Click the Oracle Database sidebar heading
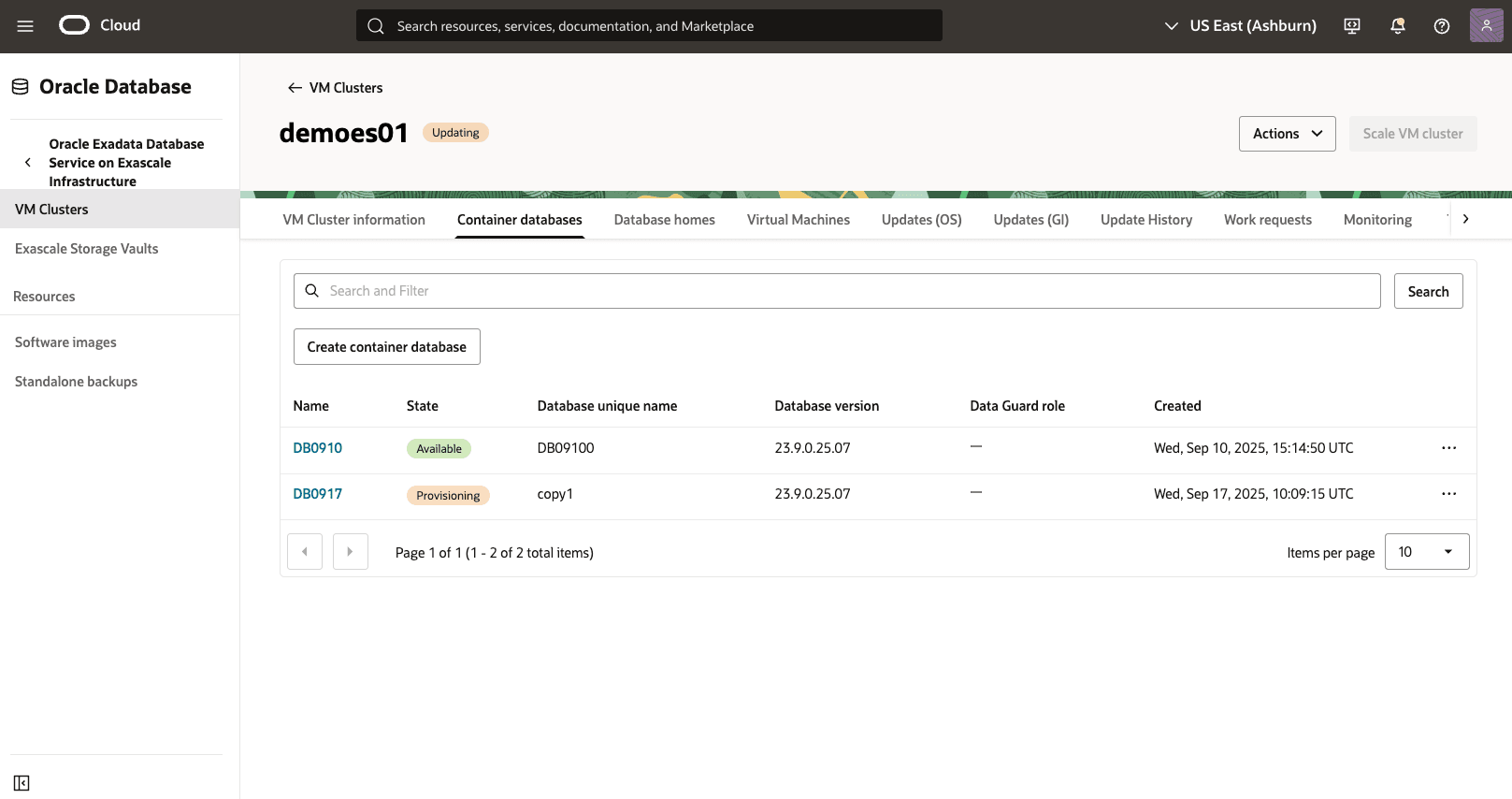 pos(115,87)
